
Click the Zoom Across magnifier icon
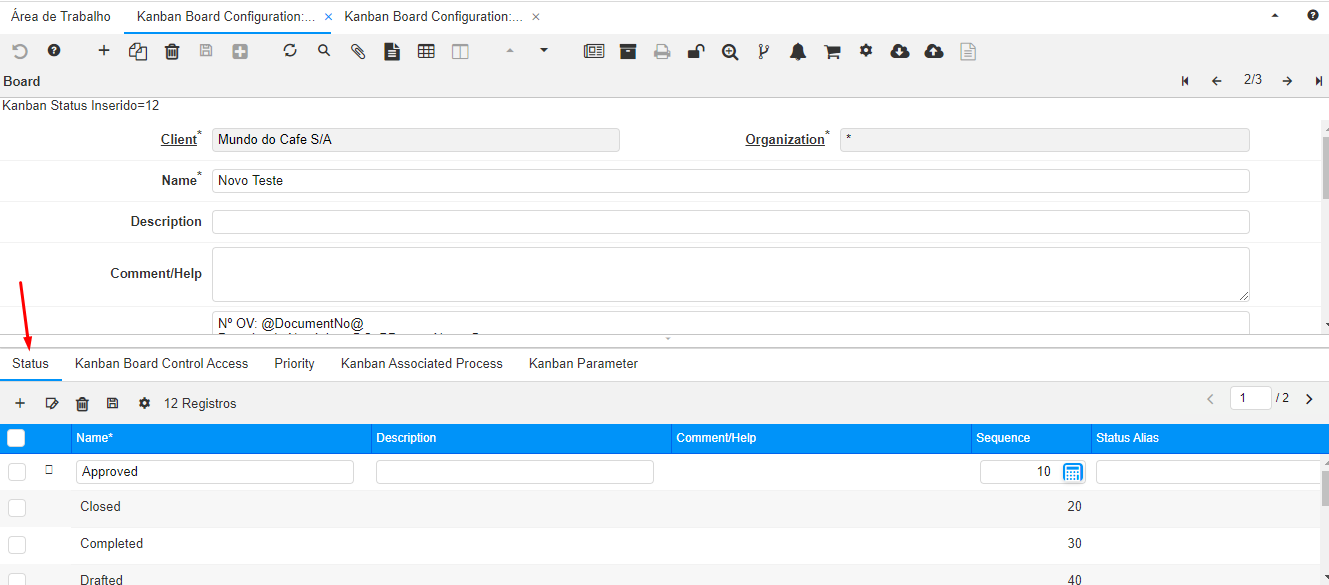[x=730, y=52]
